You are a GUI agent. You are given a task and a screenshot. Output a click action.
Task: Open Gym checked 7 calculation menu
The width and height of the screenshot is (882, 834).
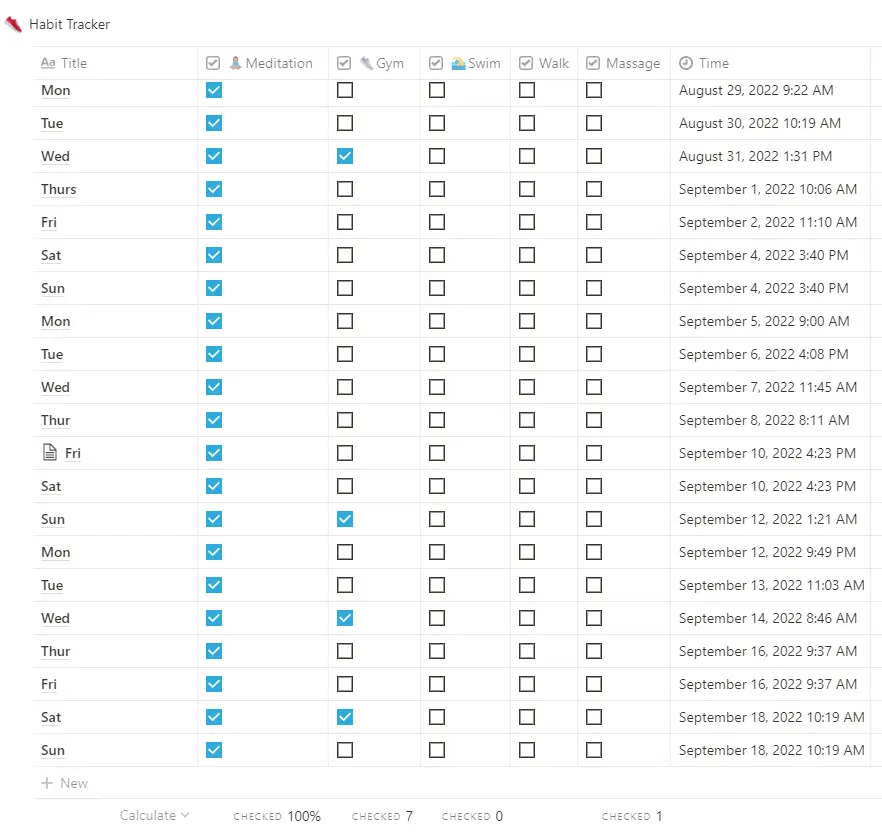pyautogui.click(x=383, y=816)
